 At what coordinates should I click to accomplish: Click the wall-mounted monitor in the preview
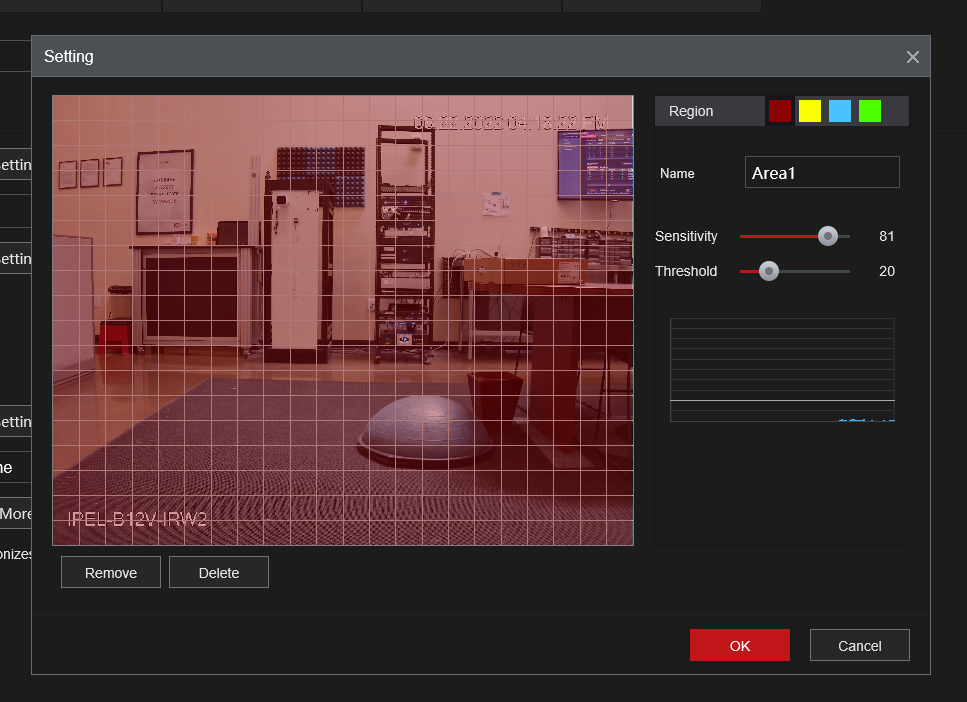click(x=595, y=165)
